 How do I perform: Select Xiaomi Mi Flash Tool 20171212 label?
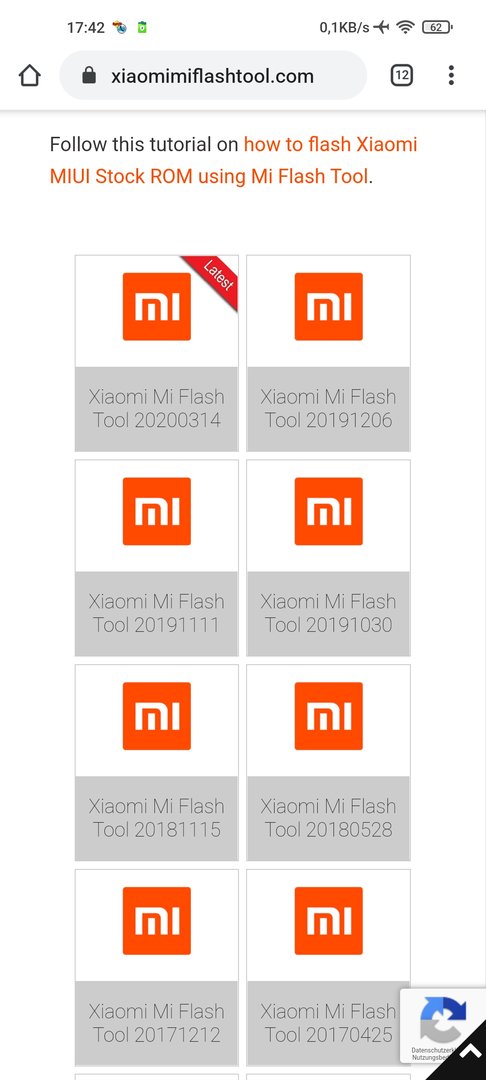point(157,1023)
